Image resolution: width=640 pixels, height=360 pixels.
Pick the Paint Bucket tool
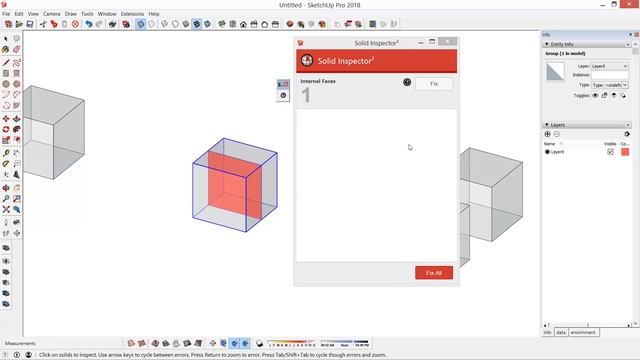coord(6,49)
